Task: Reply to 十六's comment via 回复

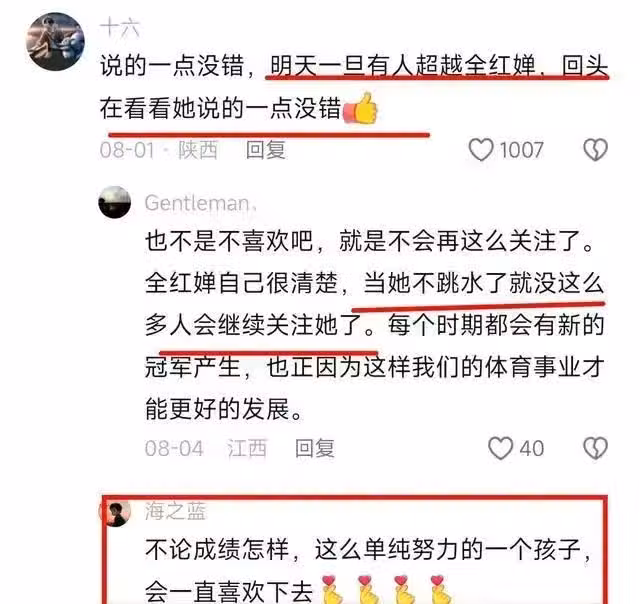Action: [266, 150]
